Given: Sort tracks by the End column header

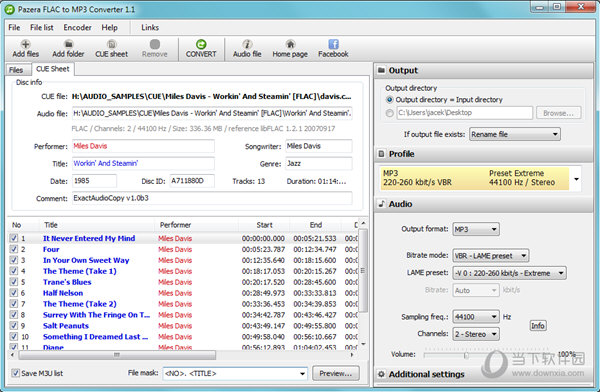Looking at the screenshot, I should [x=315, y=225].
